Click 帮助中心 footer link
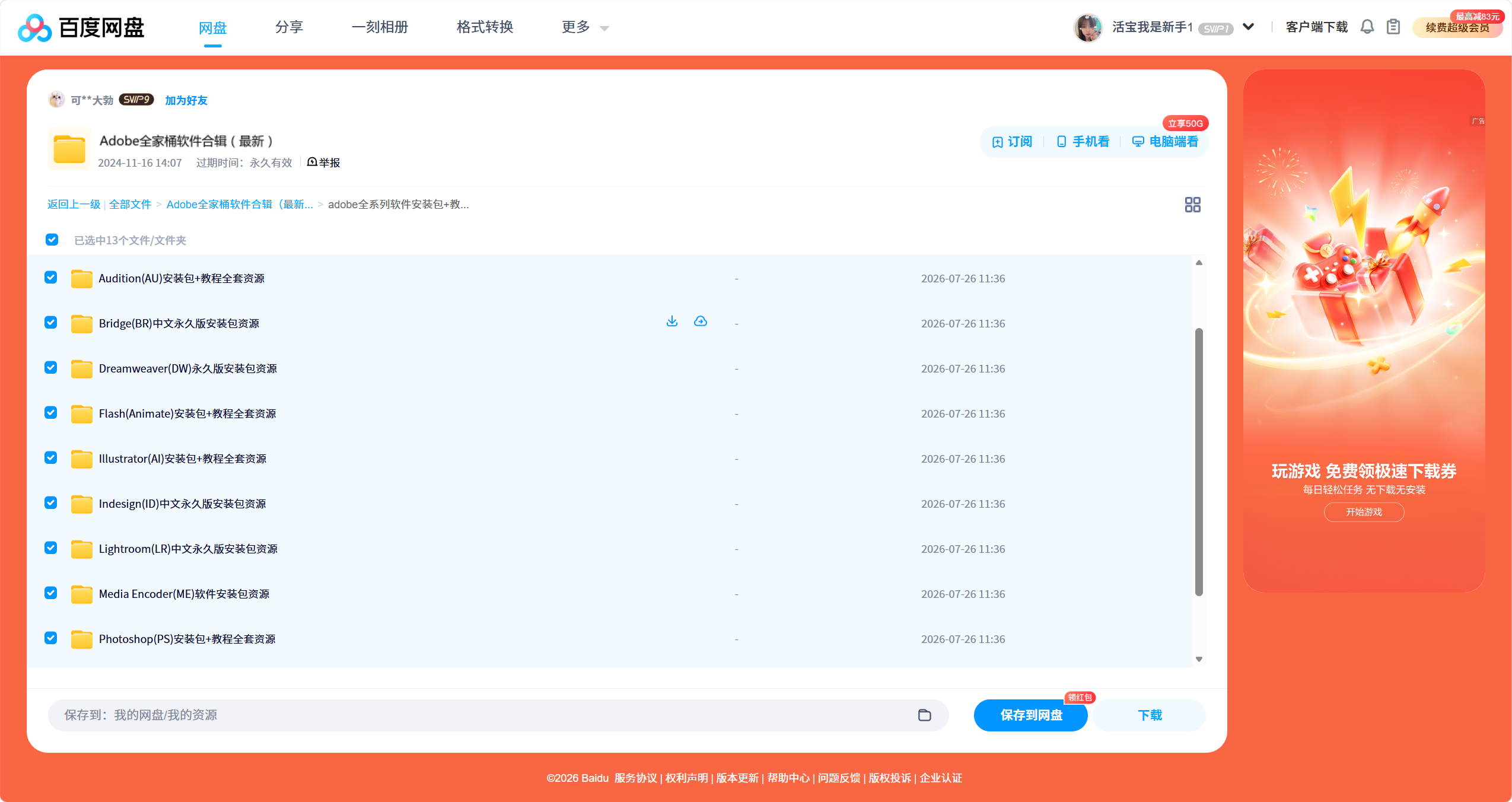1512x802 pixels. 788,778
